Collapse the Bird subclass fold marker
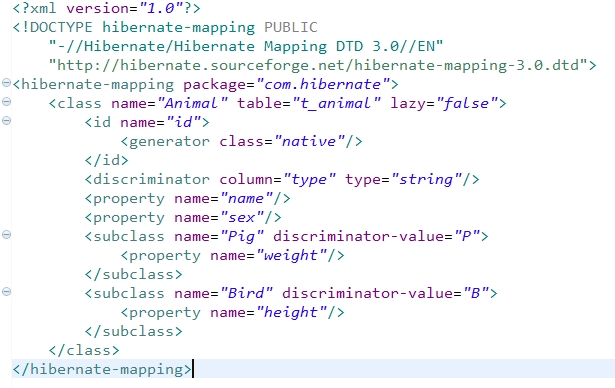 click(x=6, y=291)
